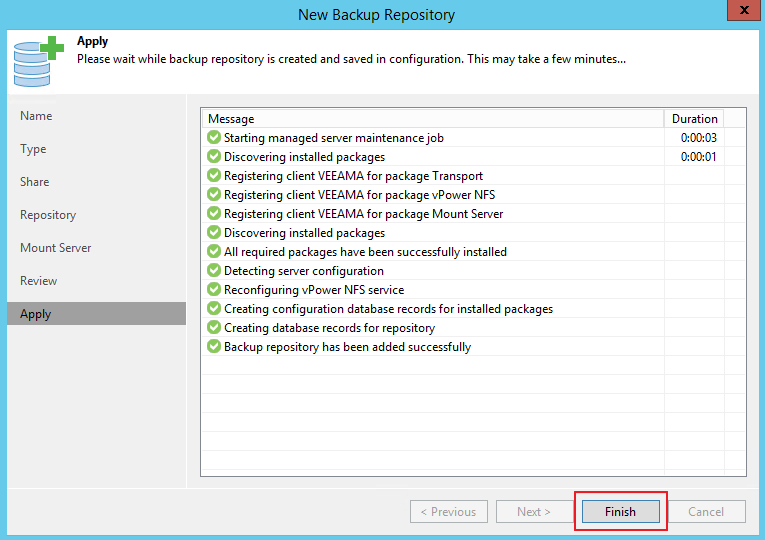
Task: Close the New Backup Repository window
Action: [741, 14]
